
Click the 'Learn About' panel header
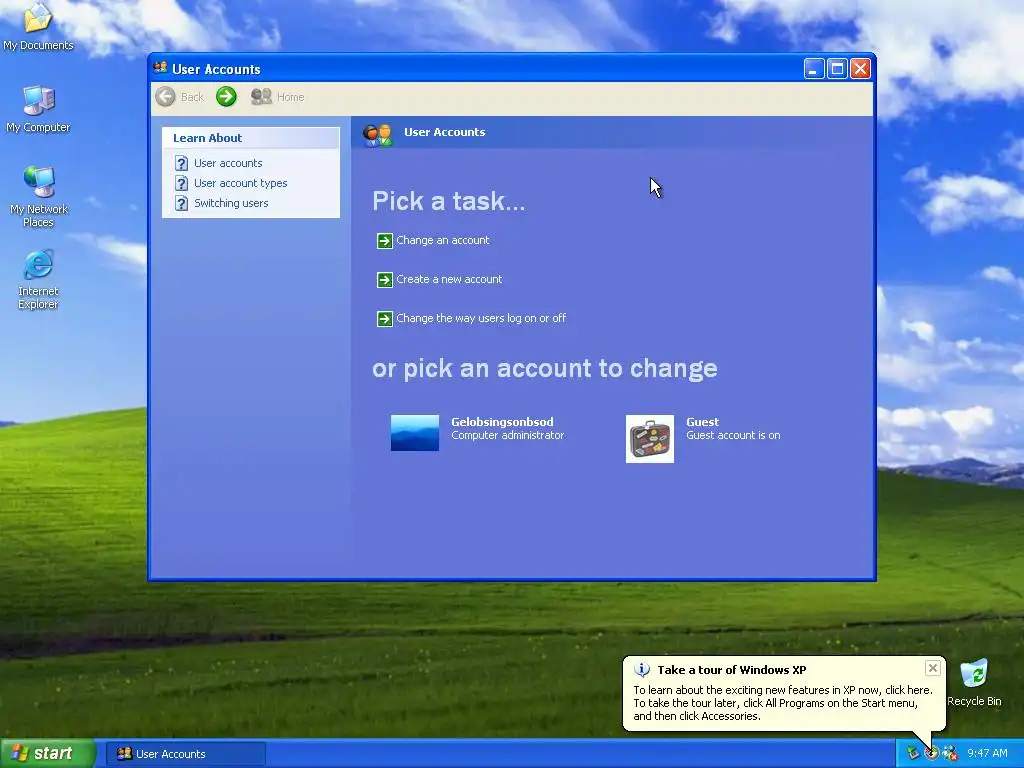coord(251,138)
